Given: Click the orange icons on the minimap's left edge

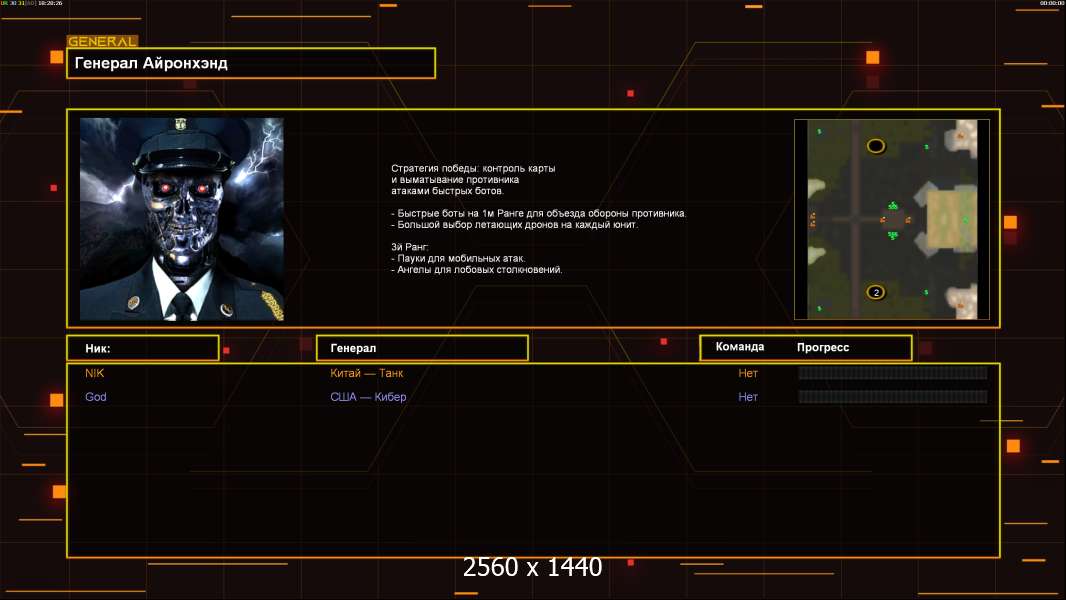Looking at the screenshot, I should tap(812, 219).
